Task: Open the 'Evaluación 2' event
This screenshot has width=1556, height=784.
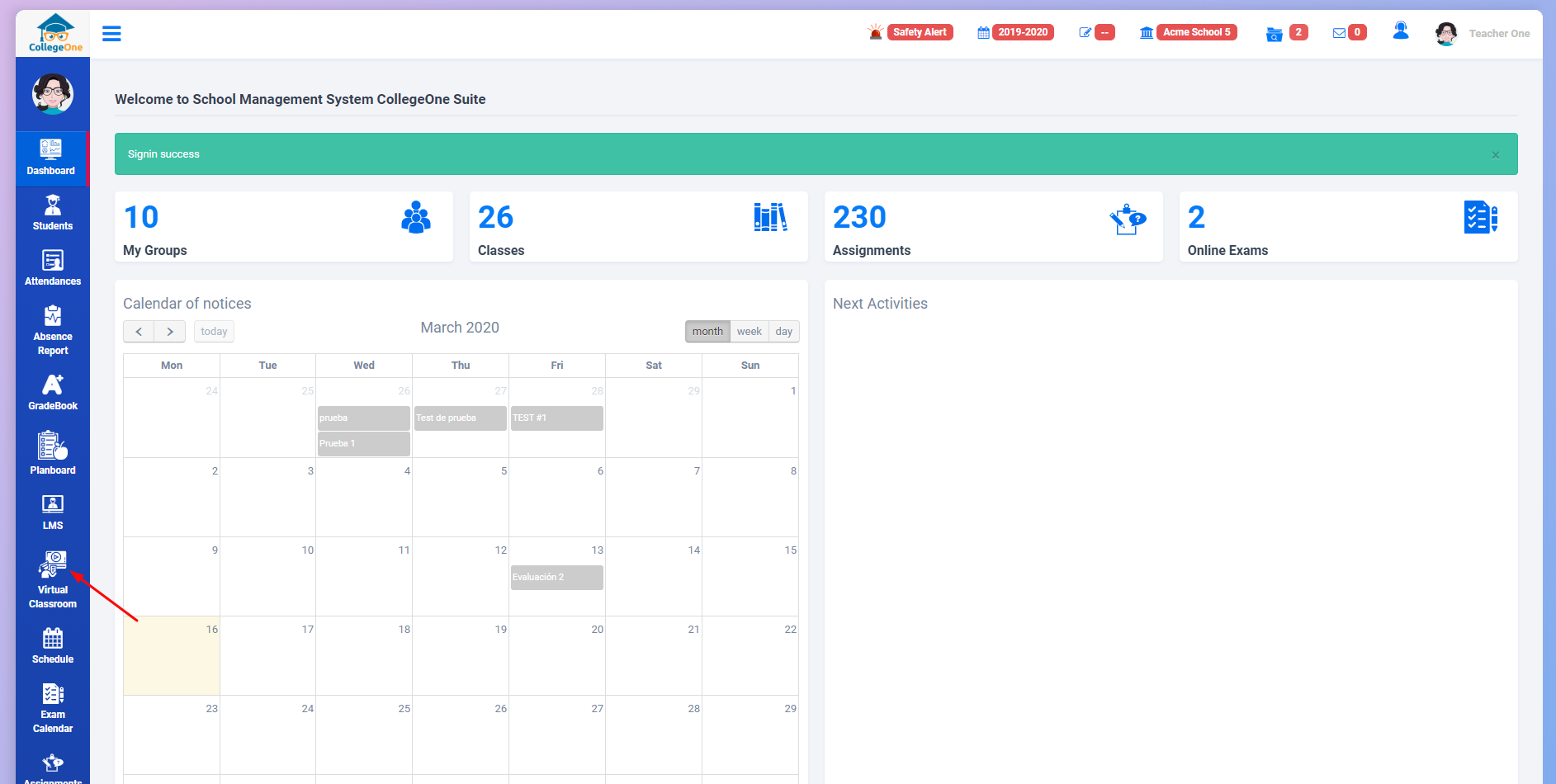Action: pyautogui.click(x=557, y=578)
